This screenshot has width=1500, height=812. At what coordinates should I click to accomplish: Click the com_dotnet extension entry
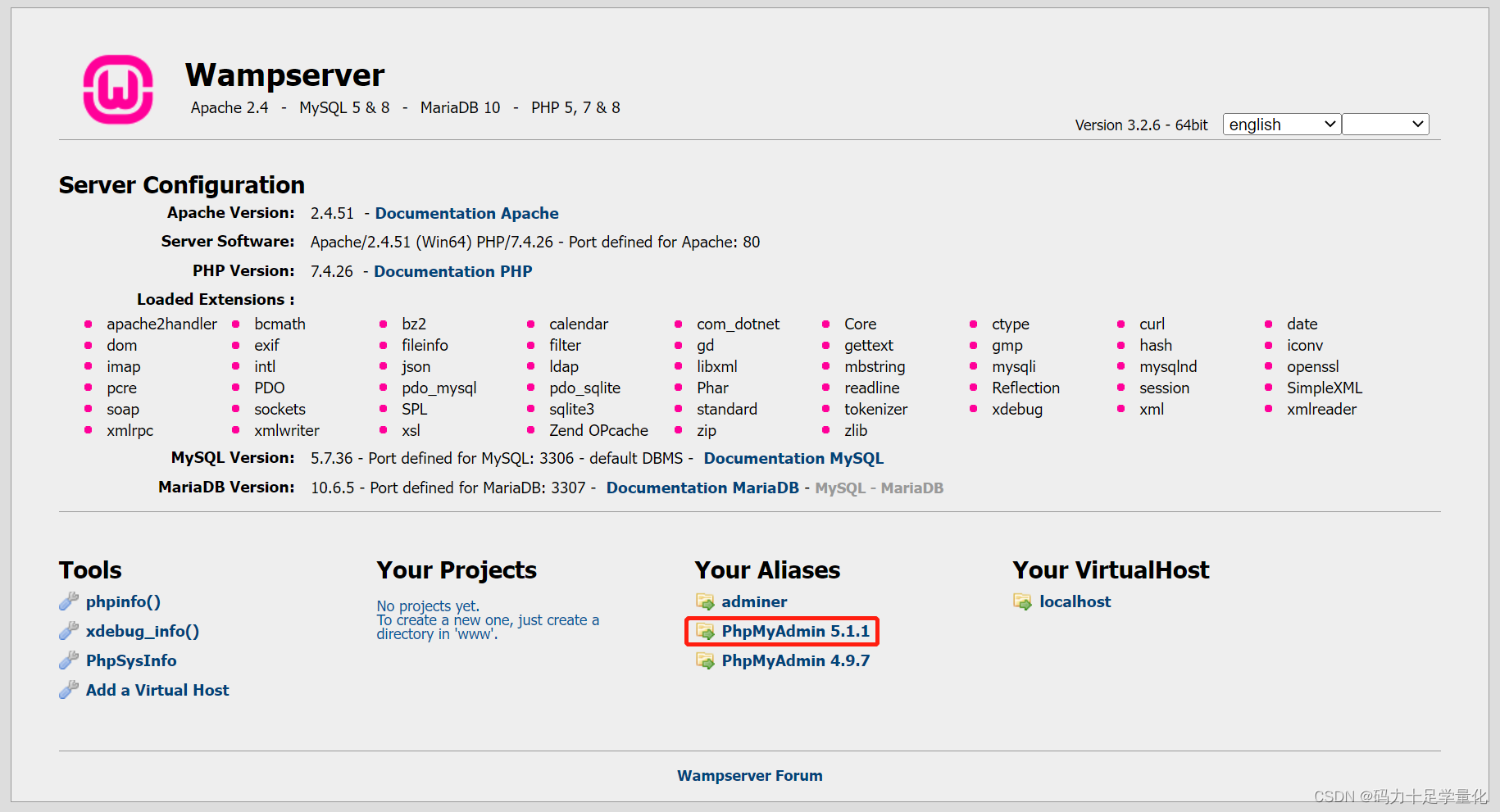(x=739, y=324)
